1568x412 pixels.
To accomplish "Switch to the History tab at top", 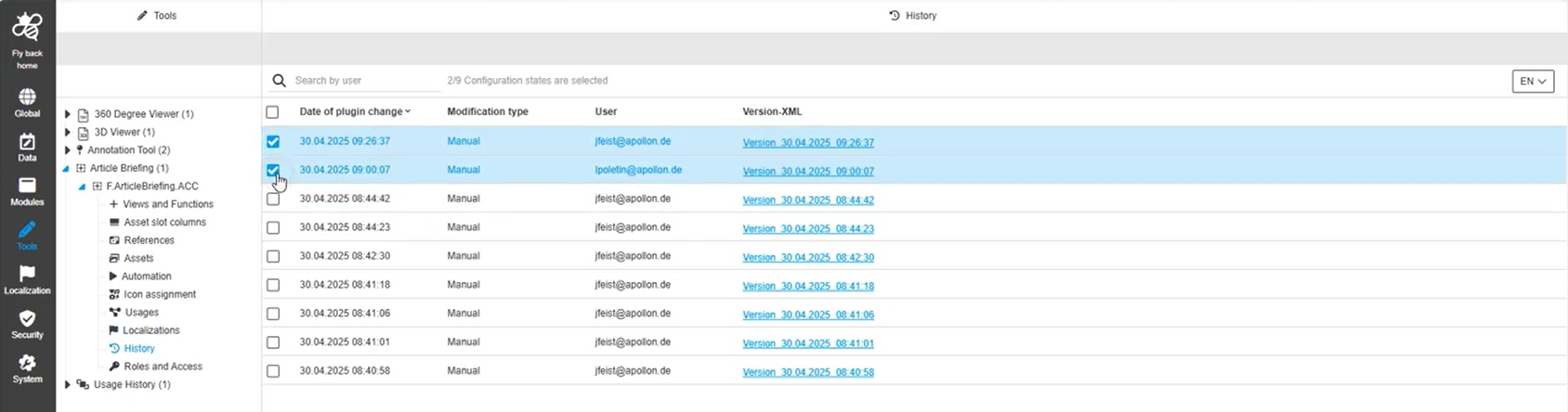I will pyautogui.click(x=912, y=16).
